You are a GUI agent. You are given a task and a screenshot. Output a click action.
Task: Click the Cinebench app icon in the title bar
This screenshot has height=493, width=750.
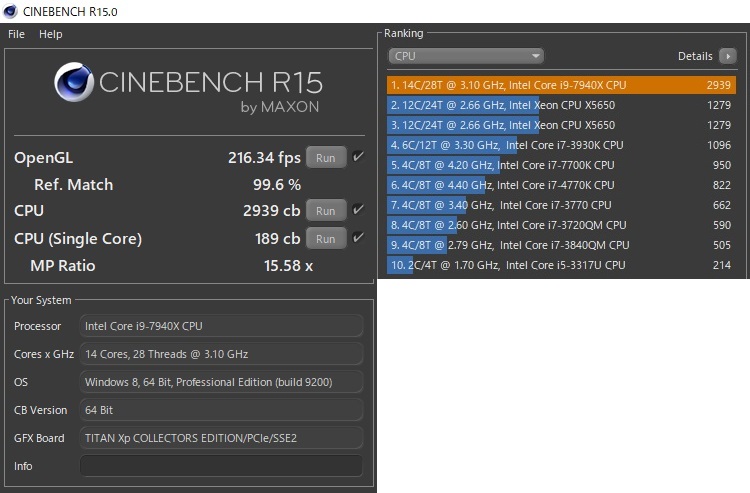pyautogui.click(x=10, y=11)
